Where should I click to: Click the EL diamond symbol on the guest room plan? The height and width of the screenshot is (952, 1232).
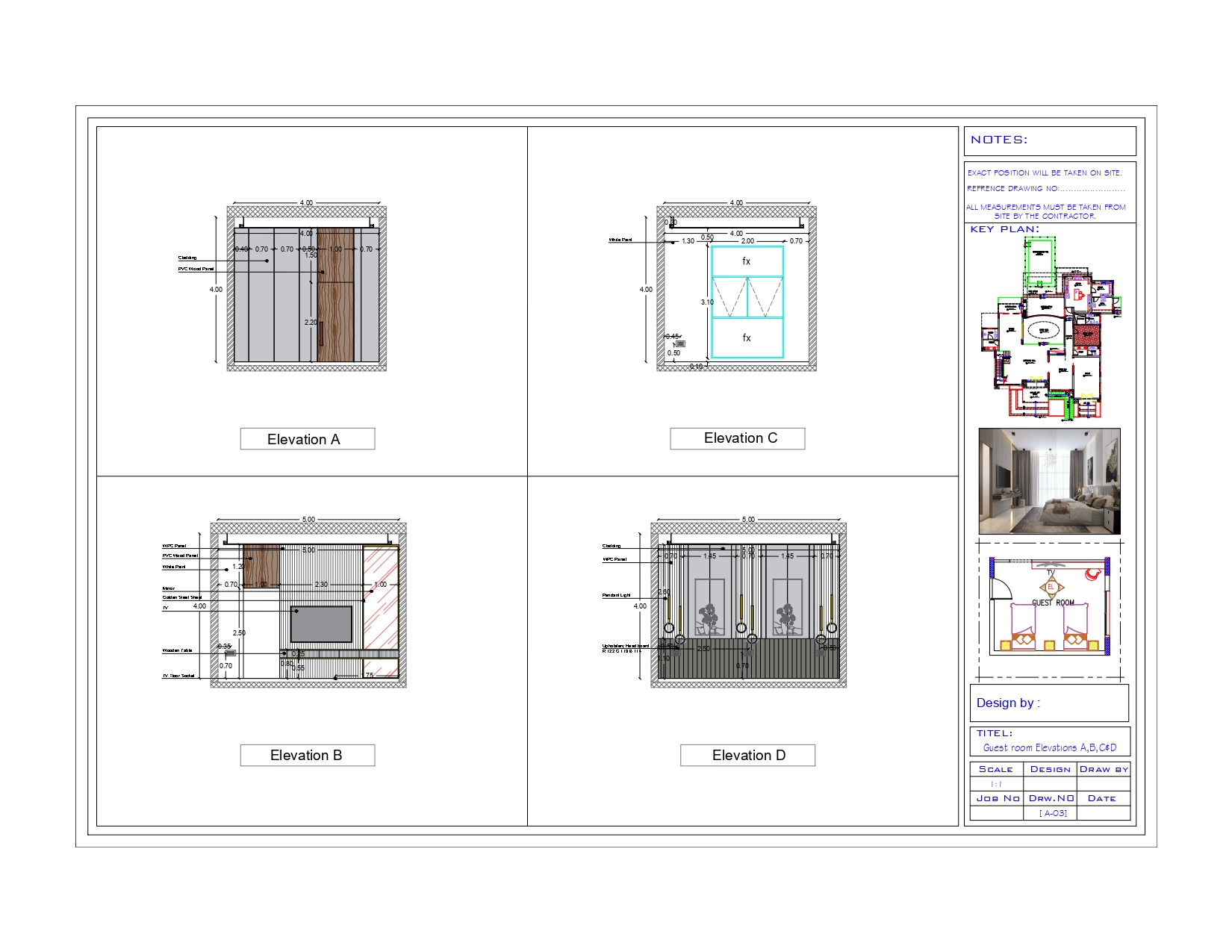pos(1051,588)
